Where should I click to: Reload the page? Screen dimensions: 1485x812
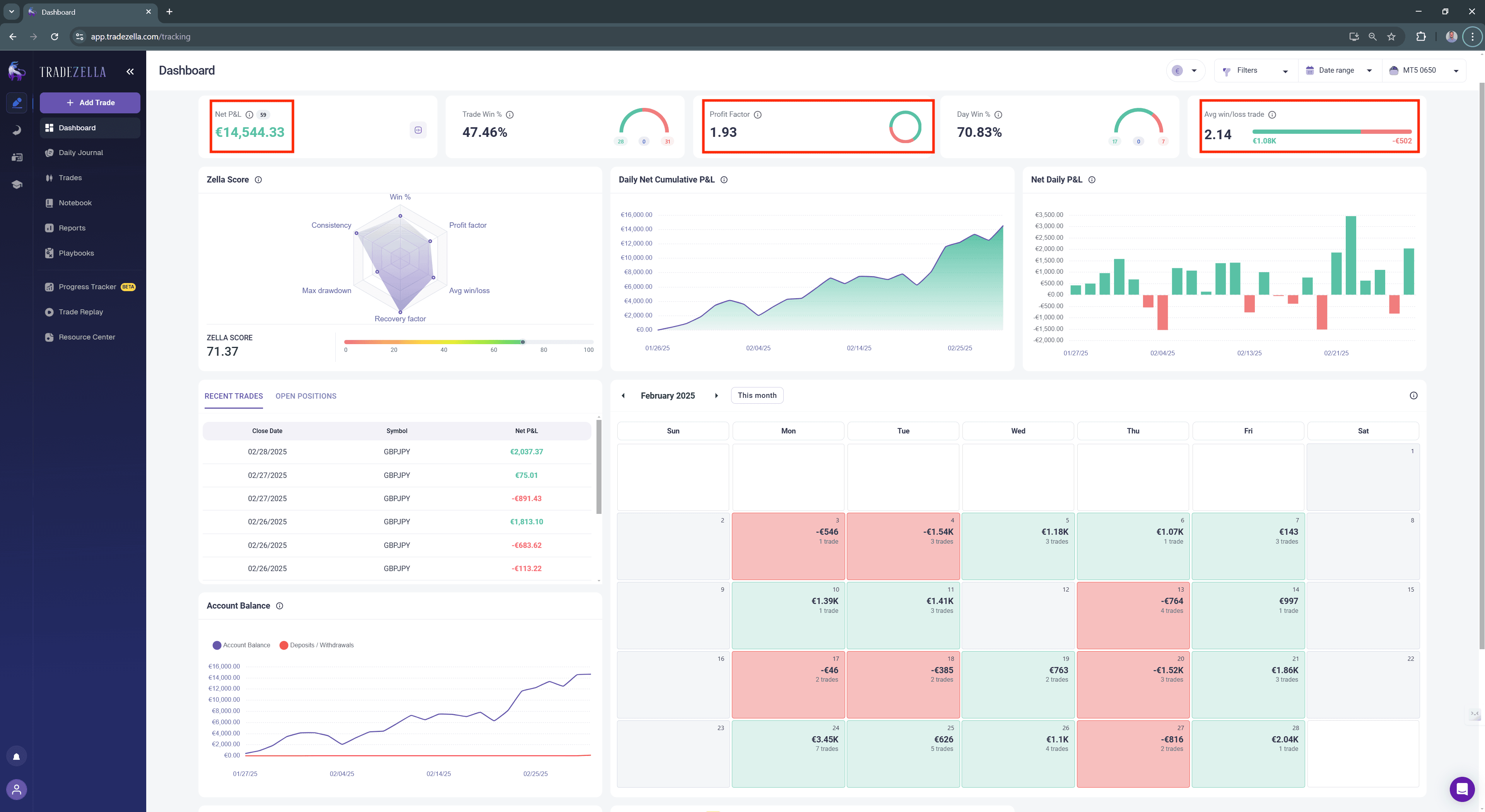pos(54,36)
